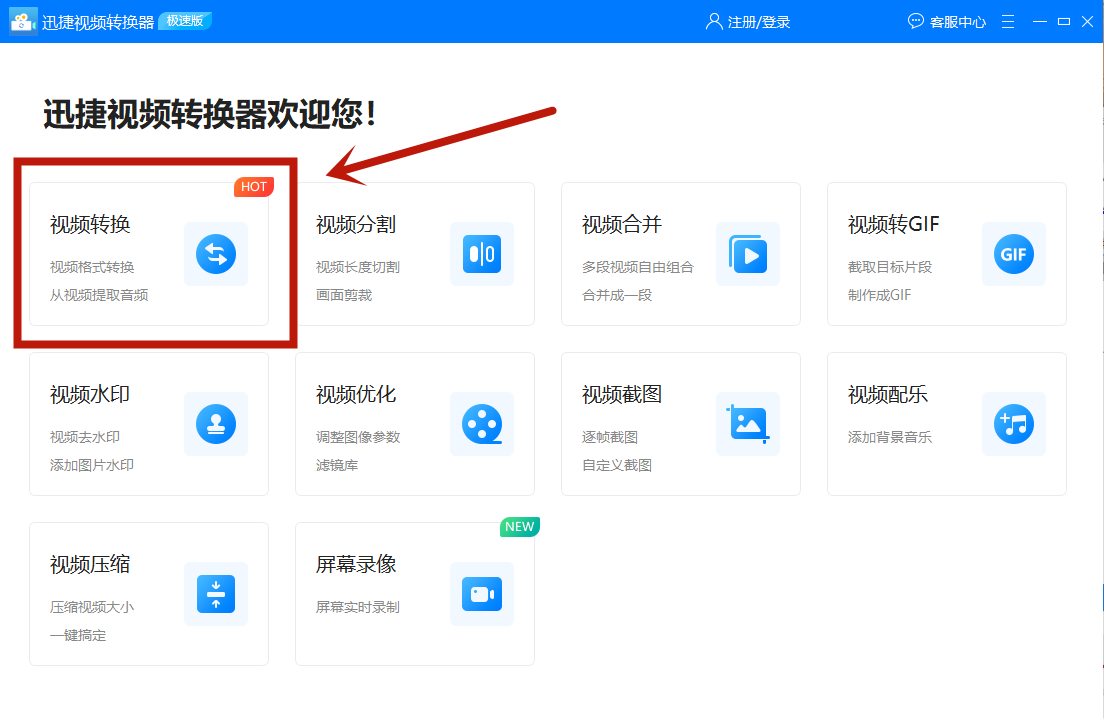The width and height of the screenshot is (1104, 719).
Task: Open the hamburger menu in the title bar
Action: [1007, 20]
